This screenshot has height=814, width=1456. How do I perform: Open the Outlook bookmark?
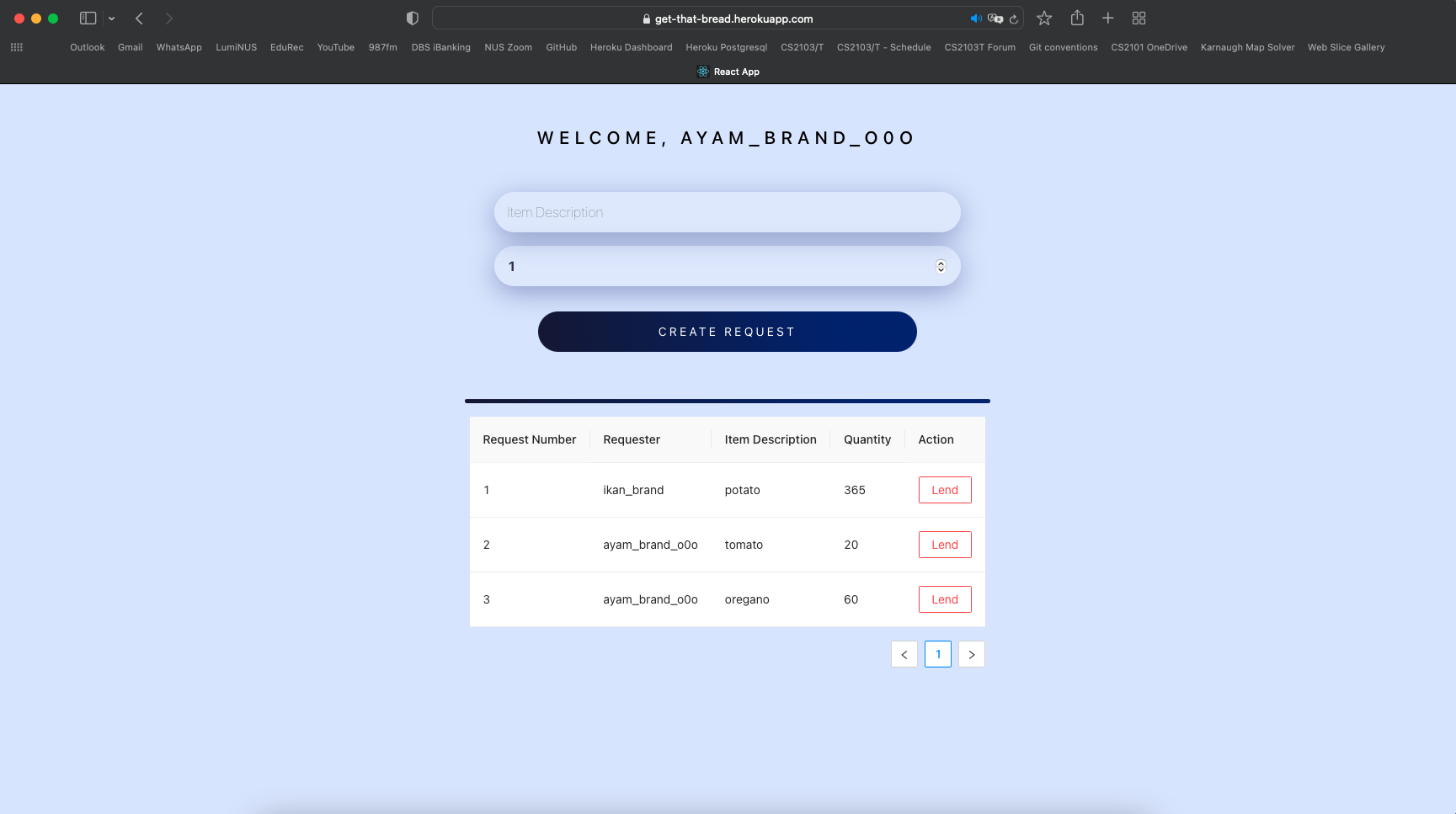click(88, 47)
